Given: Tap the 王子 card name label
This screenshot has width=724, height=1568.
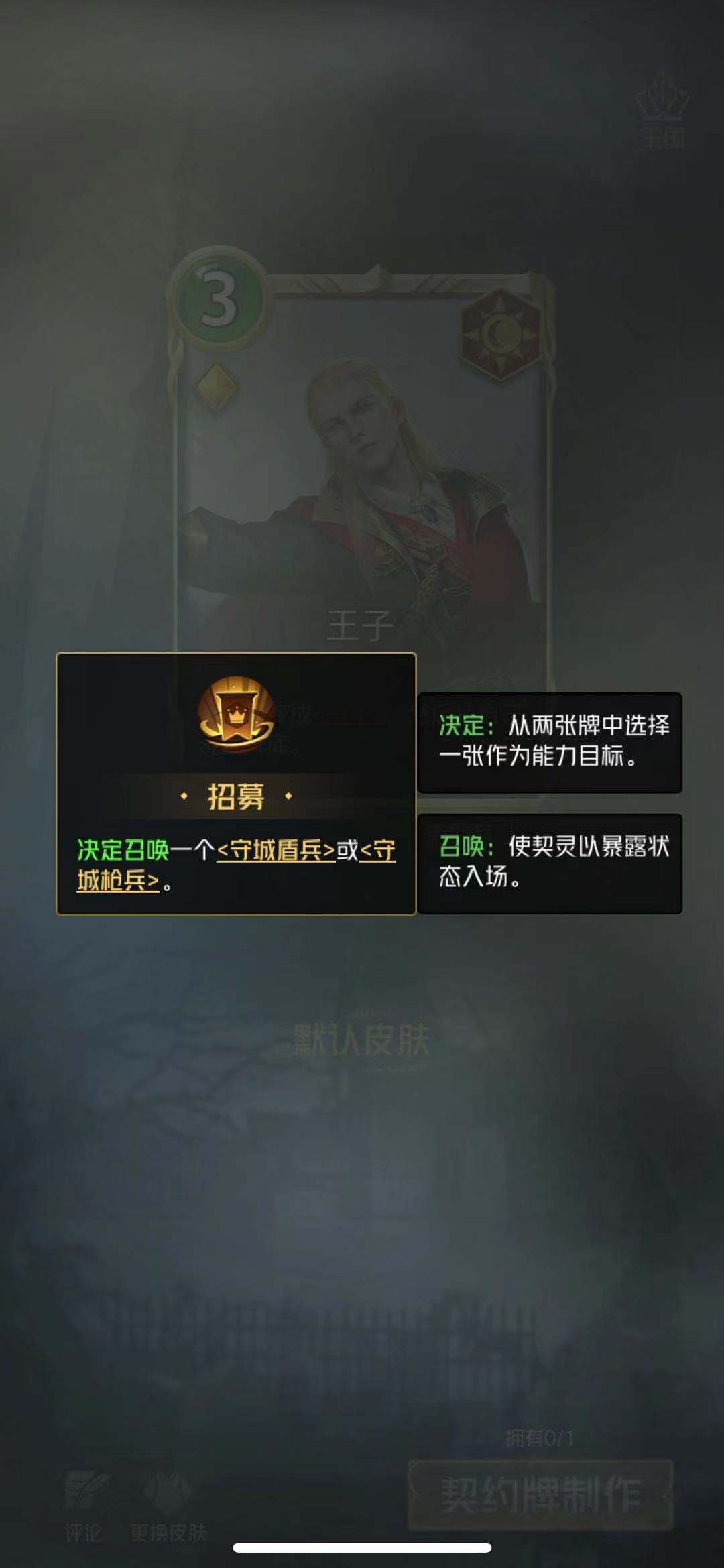Looking at the screenshot, I should click(361, 625).
